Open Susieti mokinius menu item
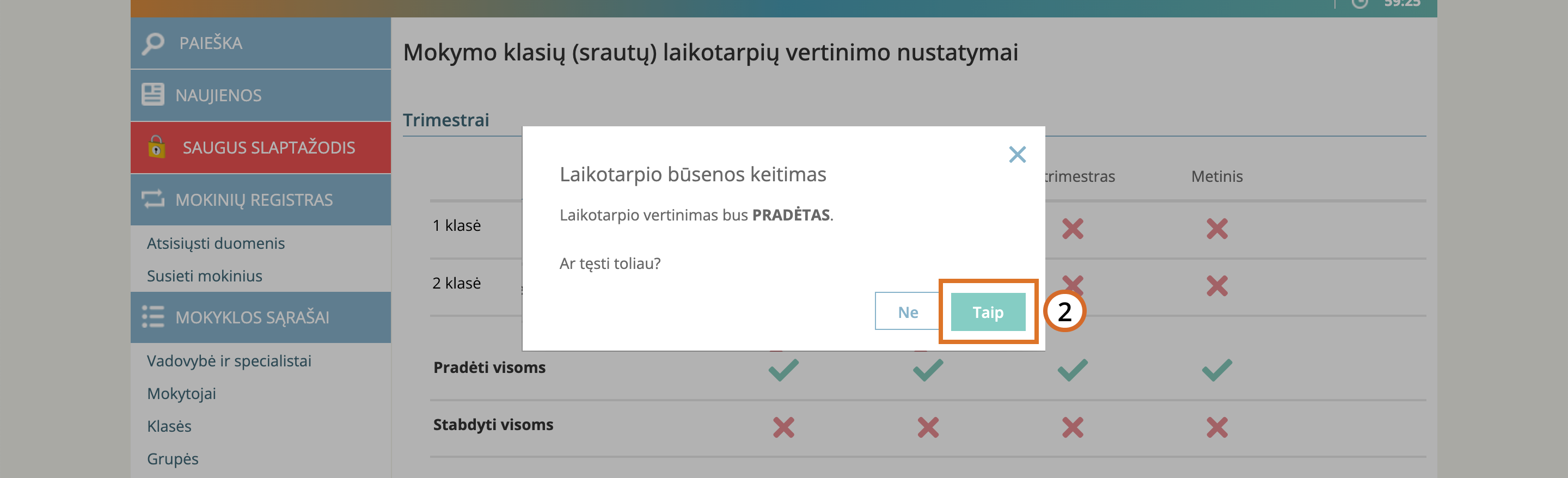1568x478 pixels. point(205,276)
